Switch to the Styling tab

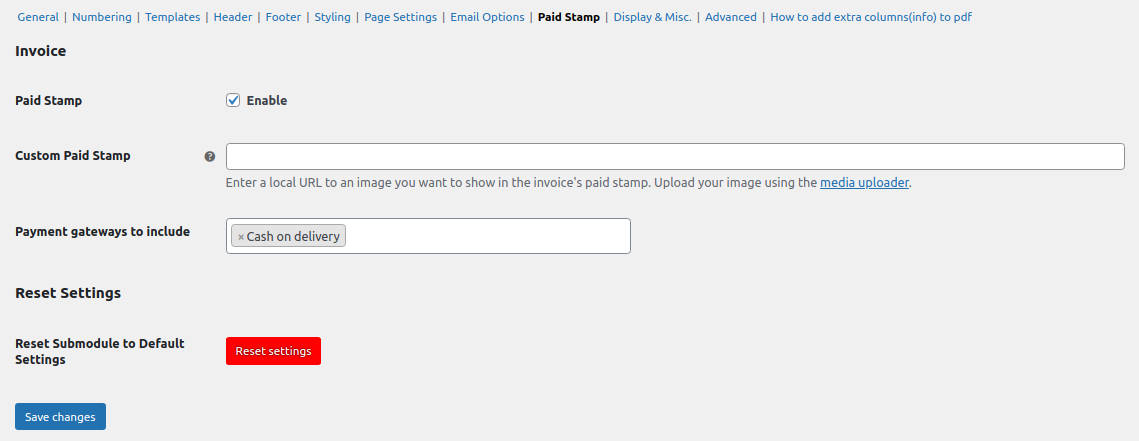tap(333, 17)
